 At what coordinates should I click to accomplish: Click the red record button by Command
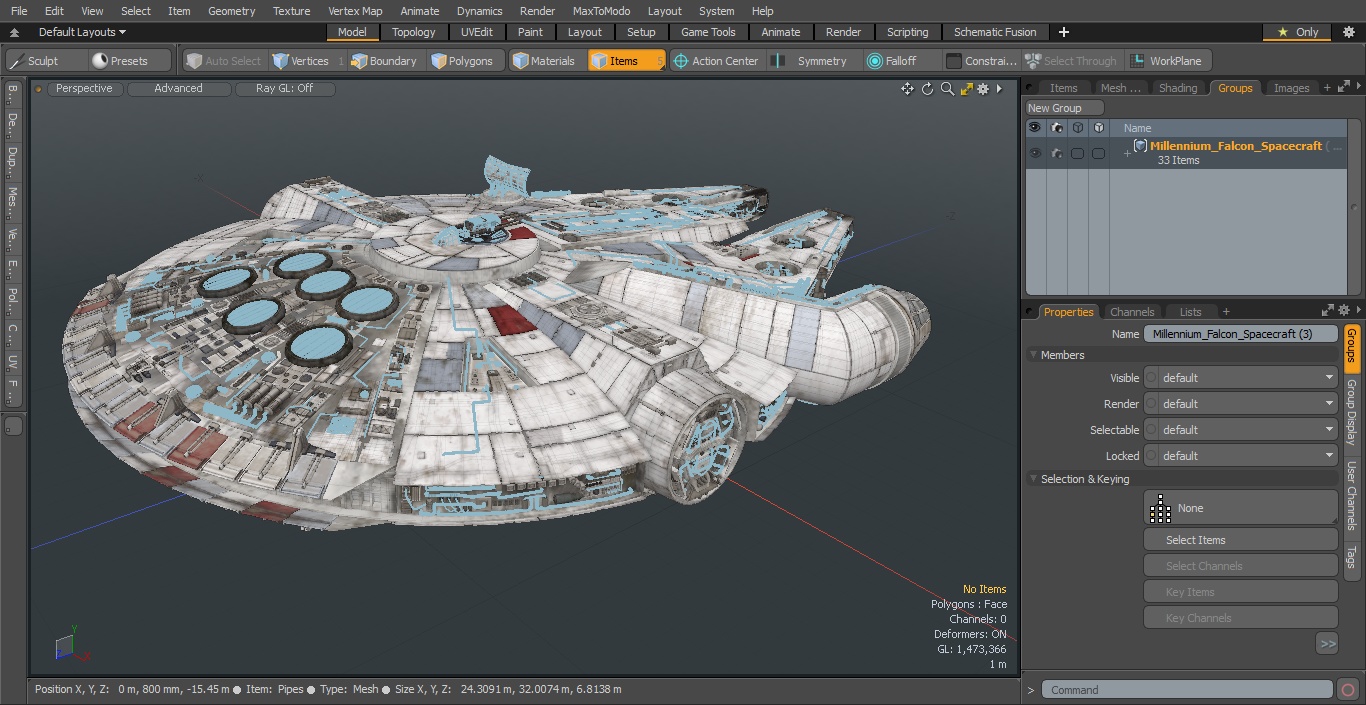pyautogui.click(x=1348, y=689)
